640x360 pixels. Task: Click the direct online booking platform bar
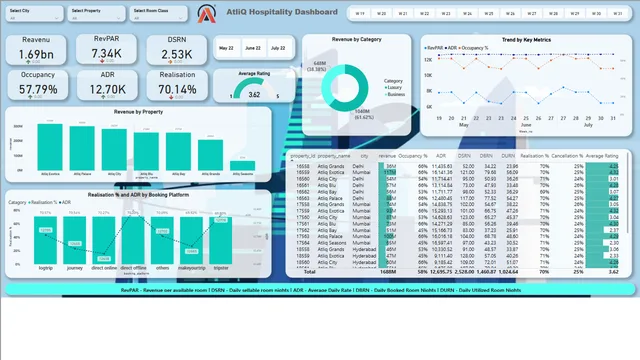click(104, 240)
